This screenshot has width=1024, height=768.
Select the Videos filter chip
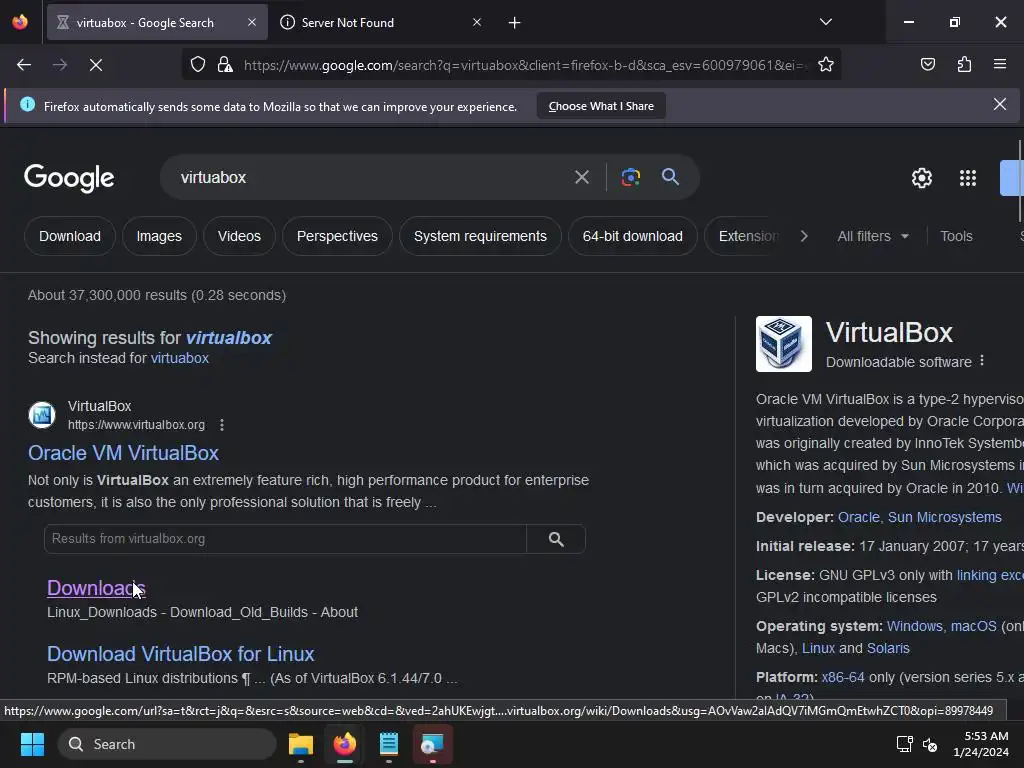coord(239,236)
